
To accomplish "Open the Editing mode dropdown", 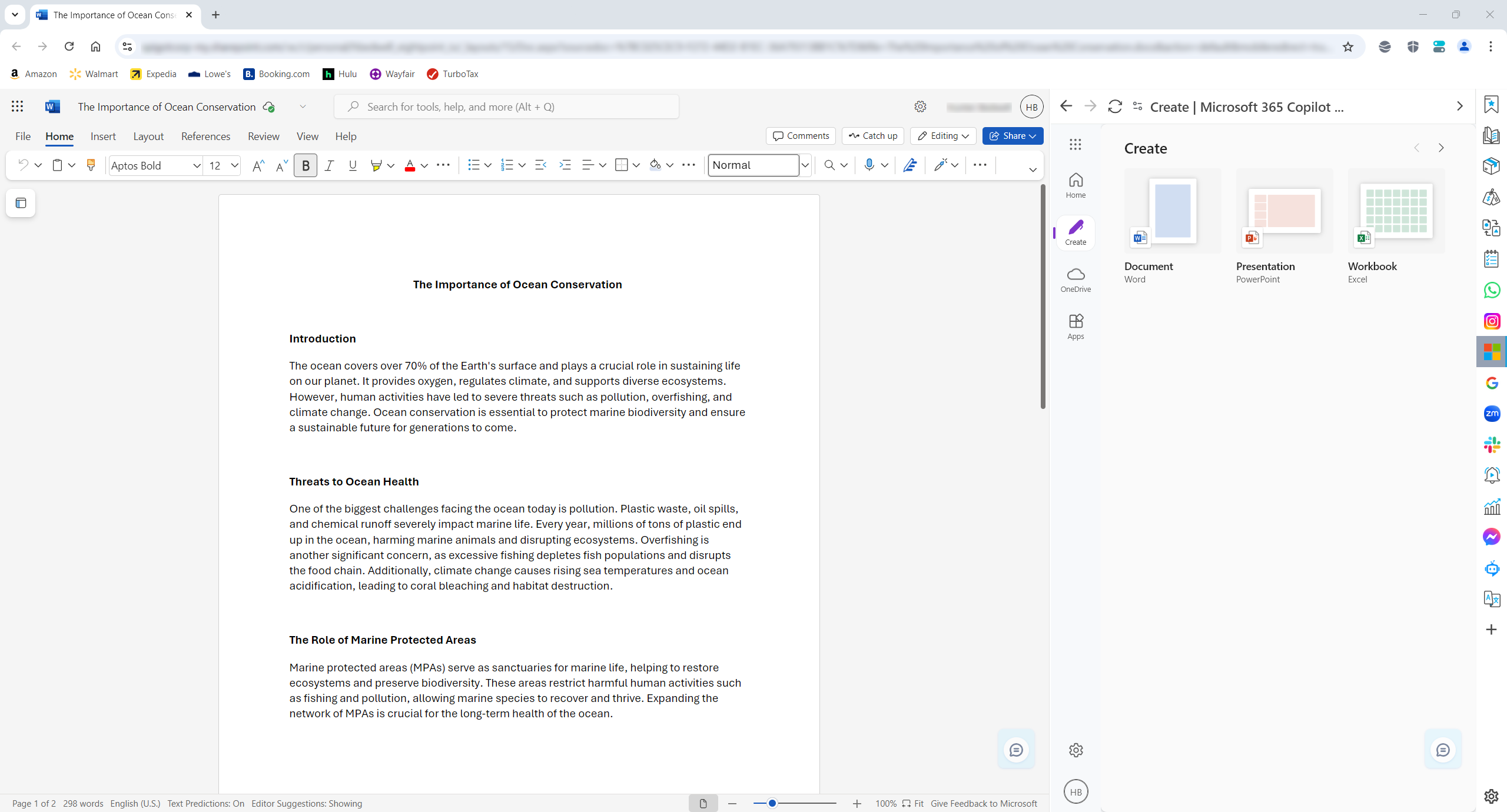I will pyautogui.click(x=943, y=136).
